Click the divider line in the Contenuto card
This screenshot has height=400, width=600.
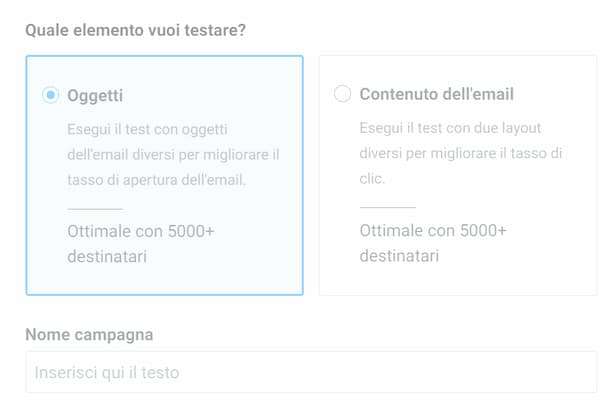[x=387, y=207]
